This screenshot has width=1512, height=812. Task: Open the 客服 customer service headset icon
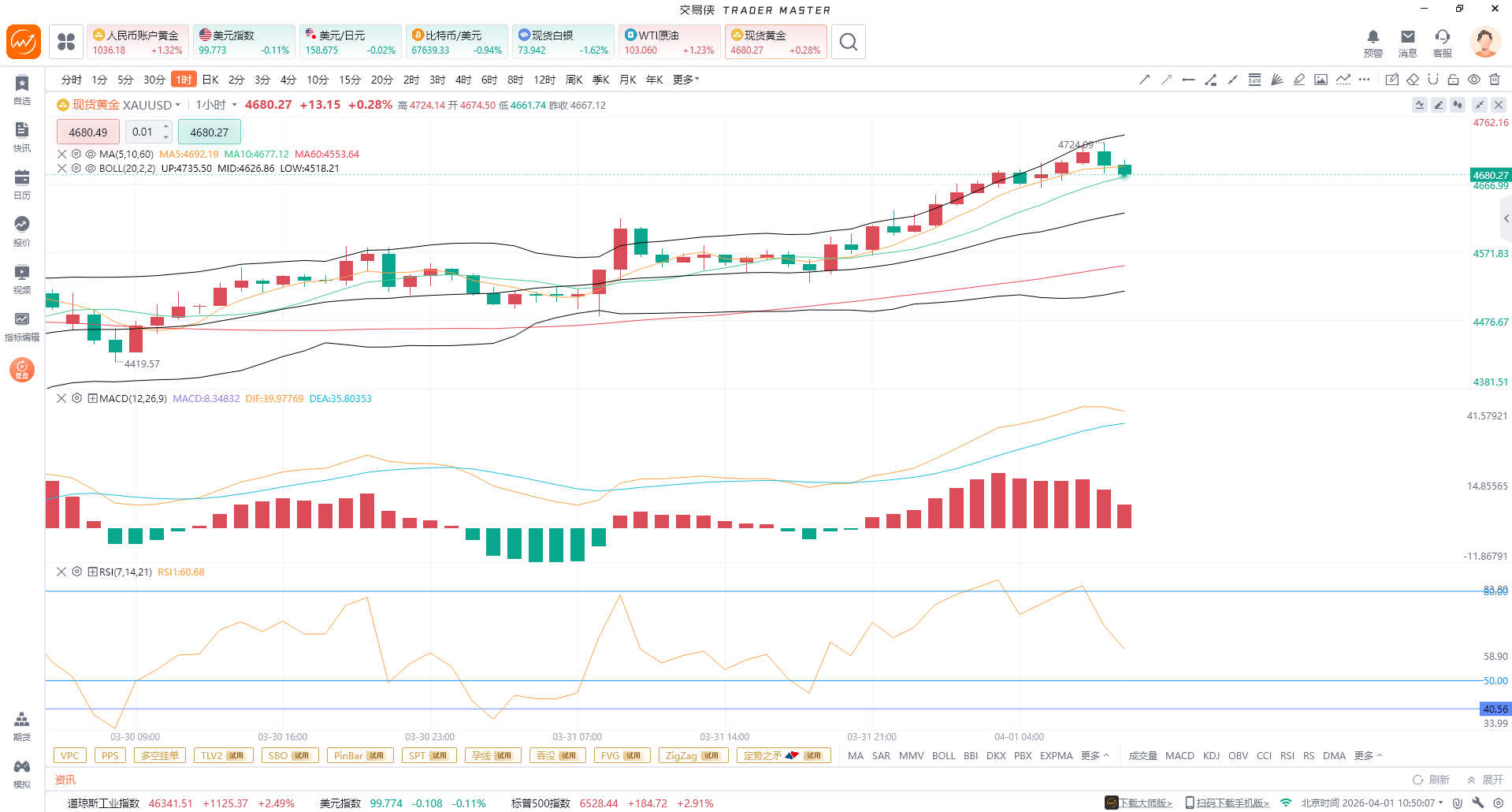(x=1443, y=43)
